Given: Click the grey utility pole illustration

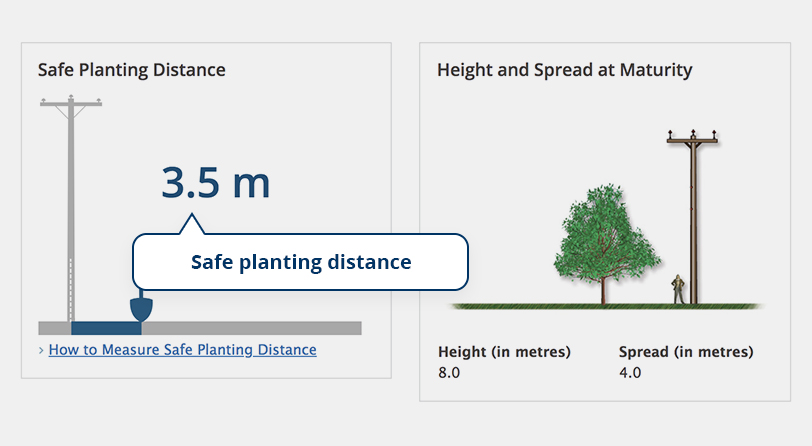Looking at the screenshot, I should (71, 208).
